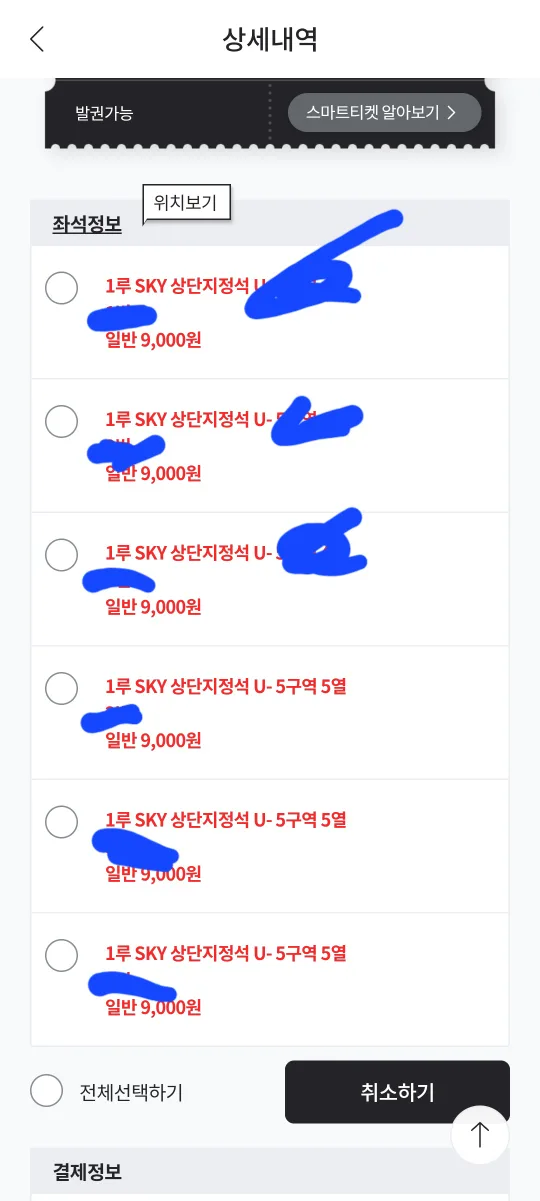Tap the scroll-to-top arrow icon
The image size is (540, 1201).
click(480, 1135)
